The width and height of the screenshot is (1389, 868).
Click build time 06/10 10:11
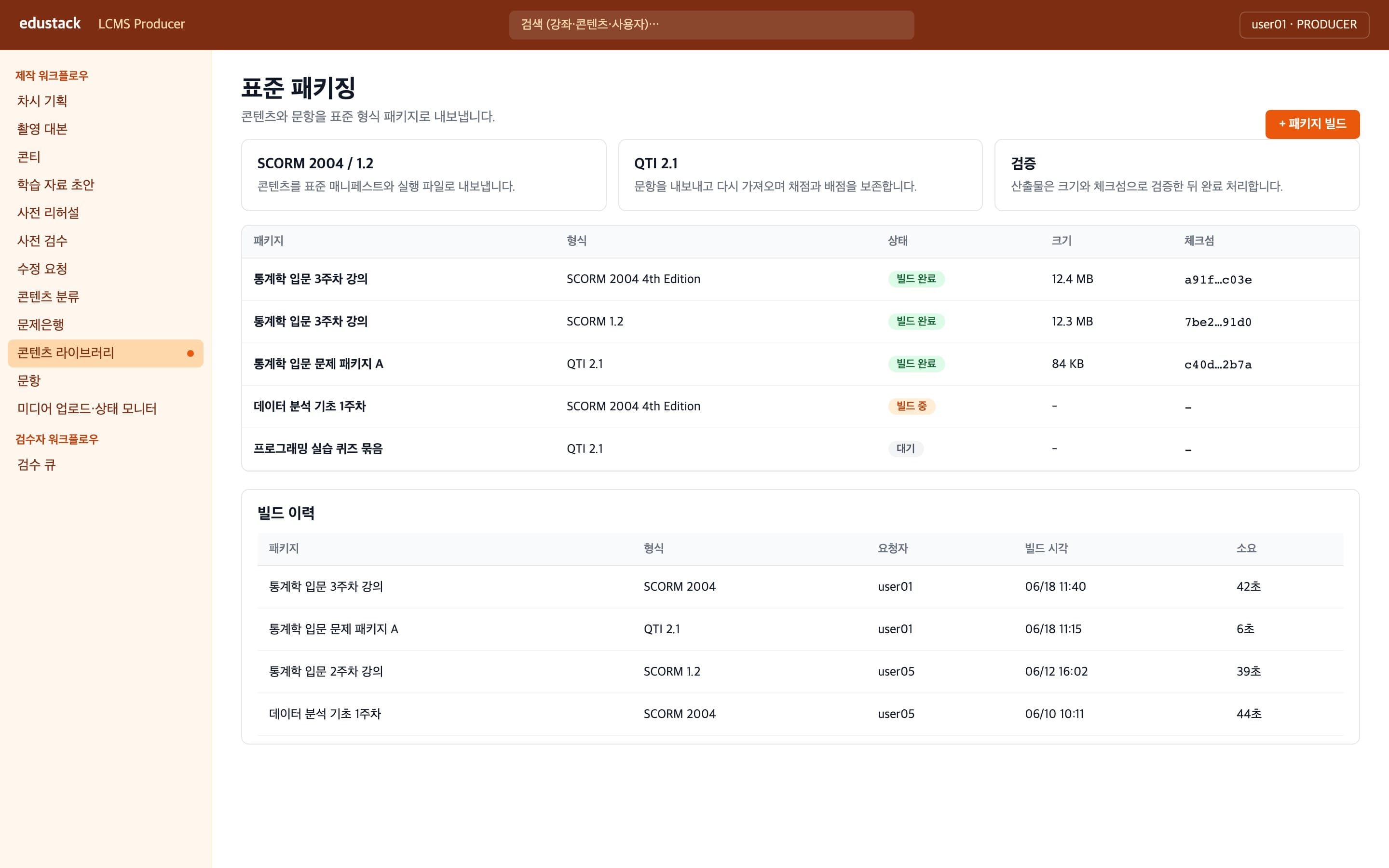tap(1054, 714)
